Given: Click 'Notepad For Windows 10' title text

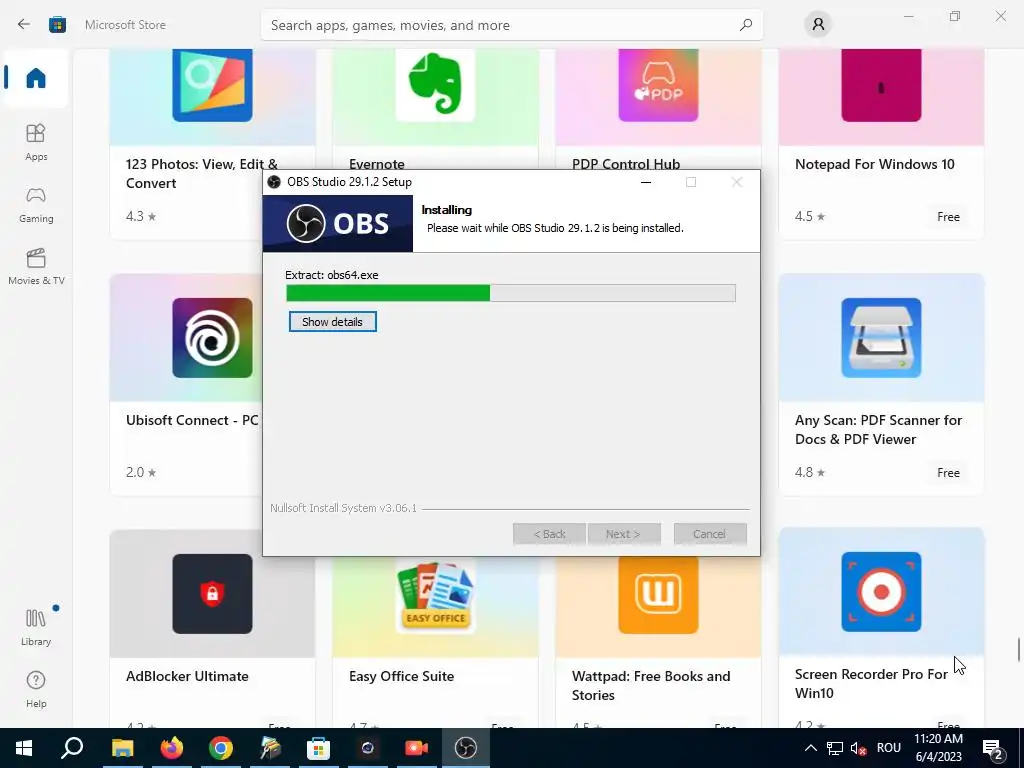Looking at the screenshot, I should tap(874, 164).
